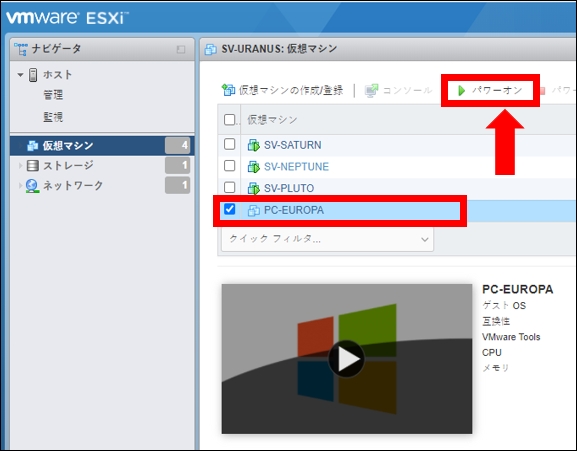Click the SV-URANUS: 仮想マシン title
The width and height of the screenshot is (577, 451).
[279, 49]
